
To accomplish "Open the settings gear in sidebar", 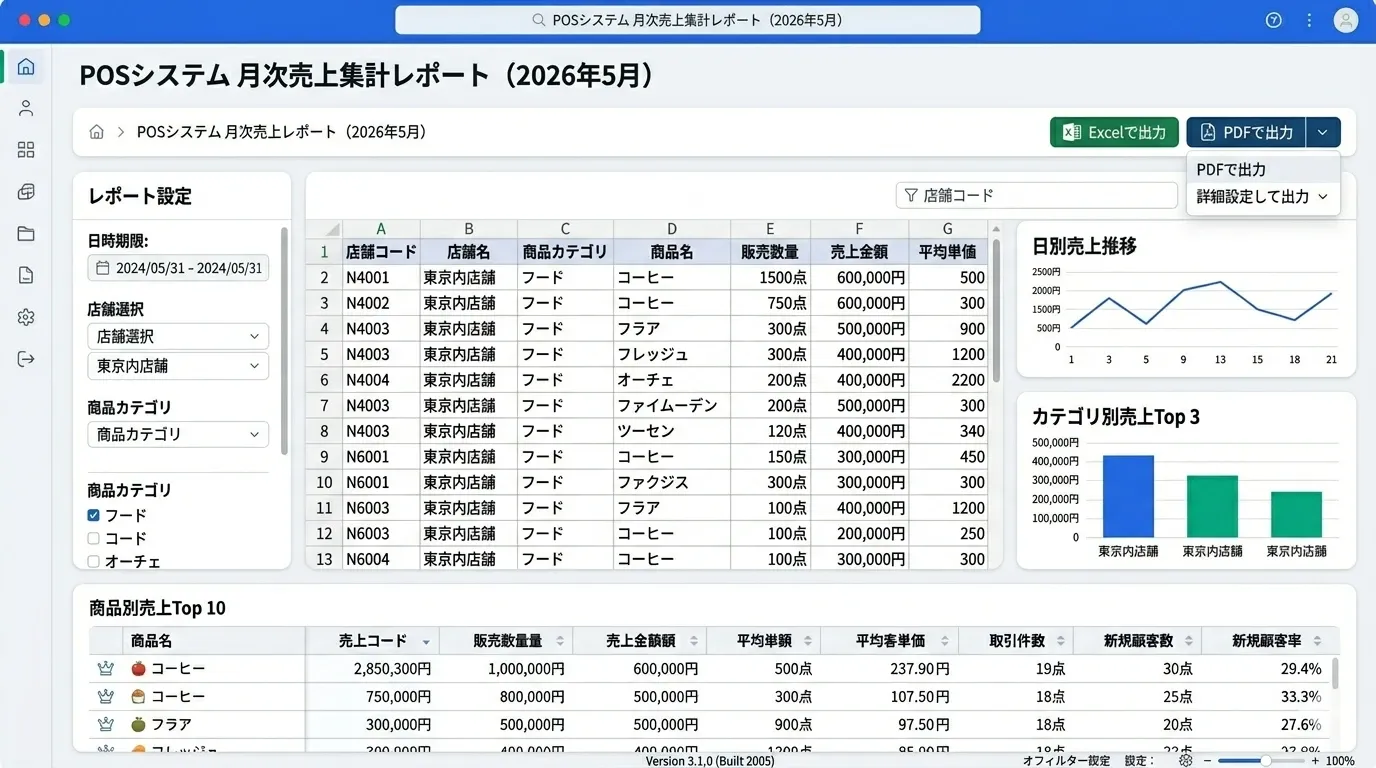I will [26, 317].
